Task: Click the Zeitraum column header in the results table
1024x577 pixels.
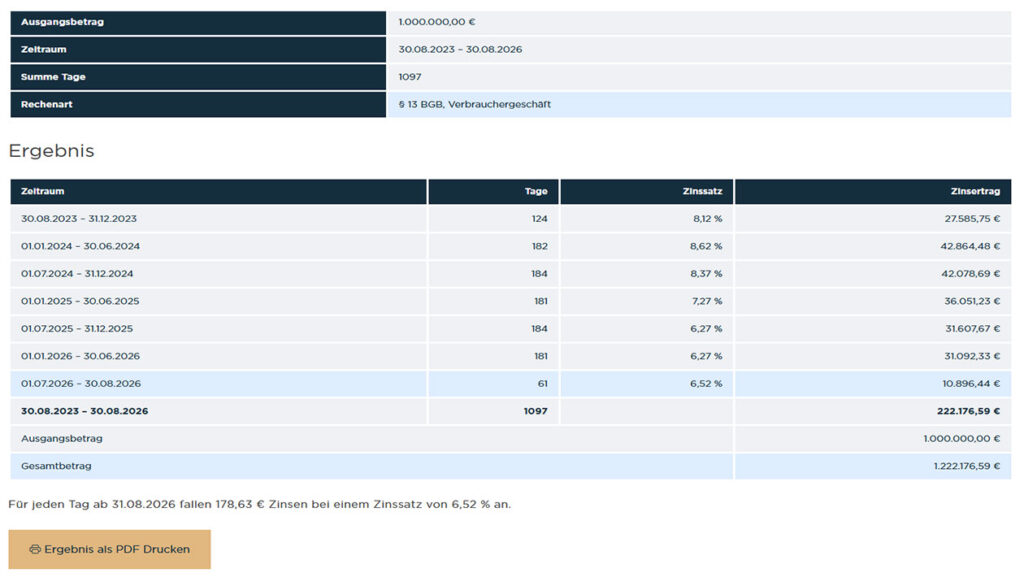Action: pos(42,191)
